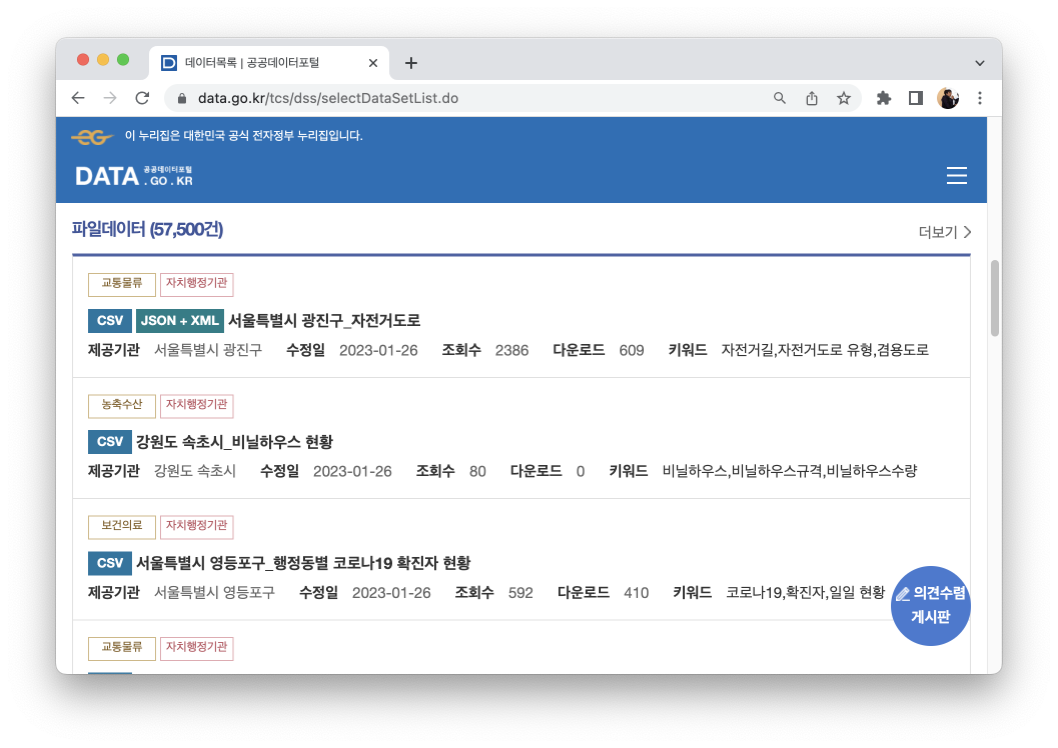1058x748 pixels.
Task: View site lock security info
Action: tap(182, 98)
